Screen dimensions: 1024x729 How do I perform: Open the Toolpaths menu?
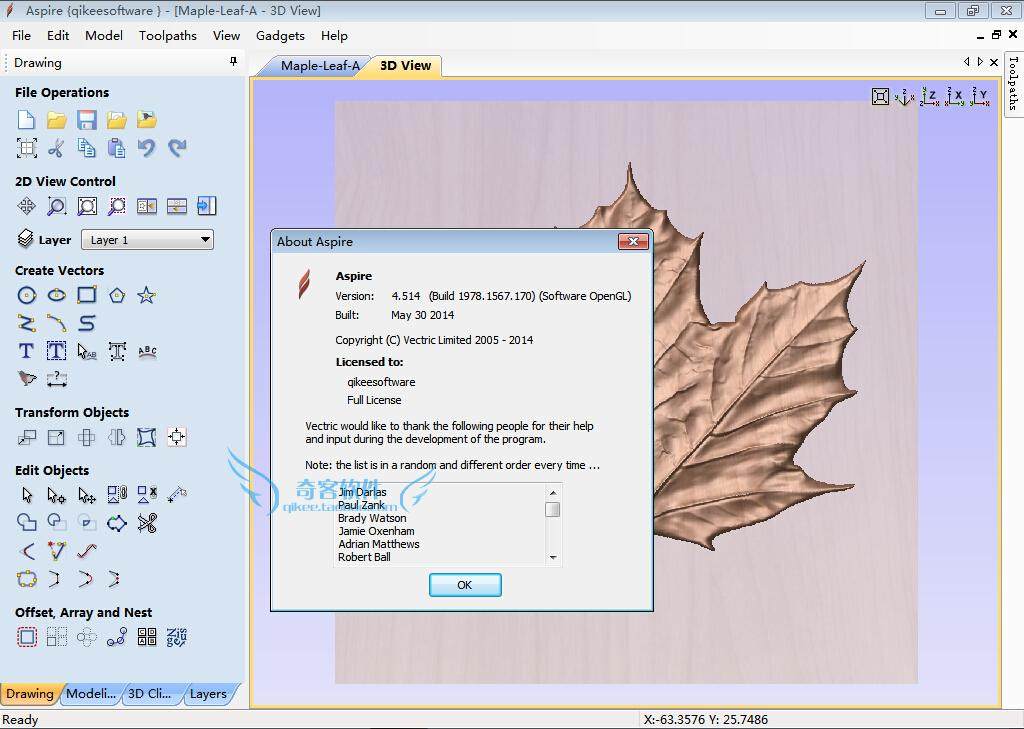[x=167, y=36]
